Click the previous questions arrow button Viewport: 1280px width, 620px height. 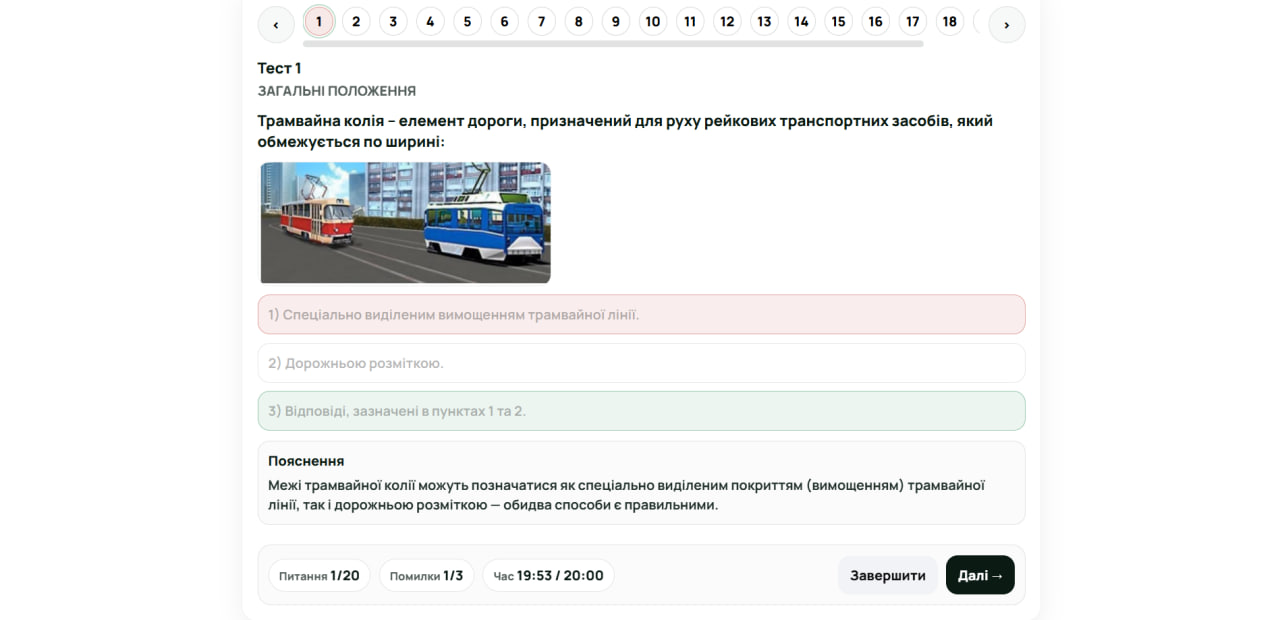[275, 25]
